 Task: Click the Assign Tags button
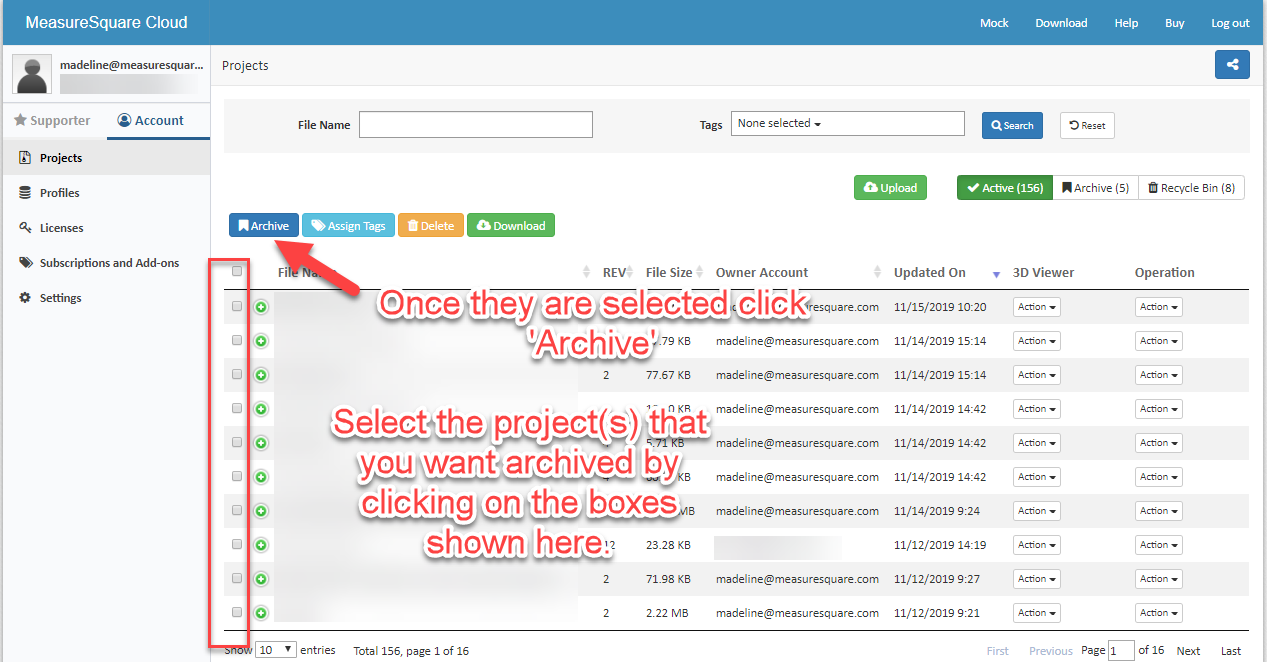coord(348,226)
